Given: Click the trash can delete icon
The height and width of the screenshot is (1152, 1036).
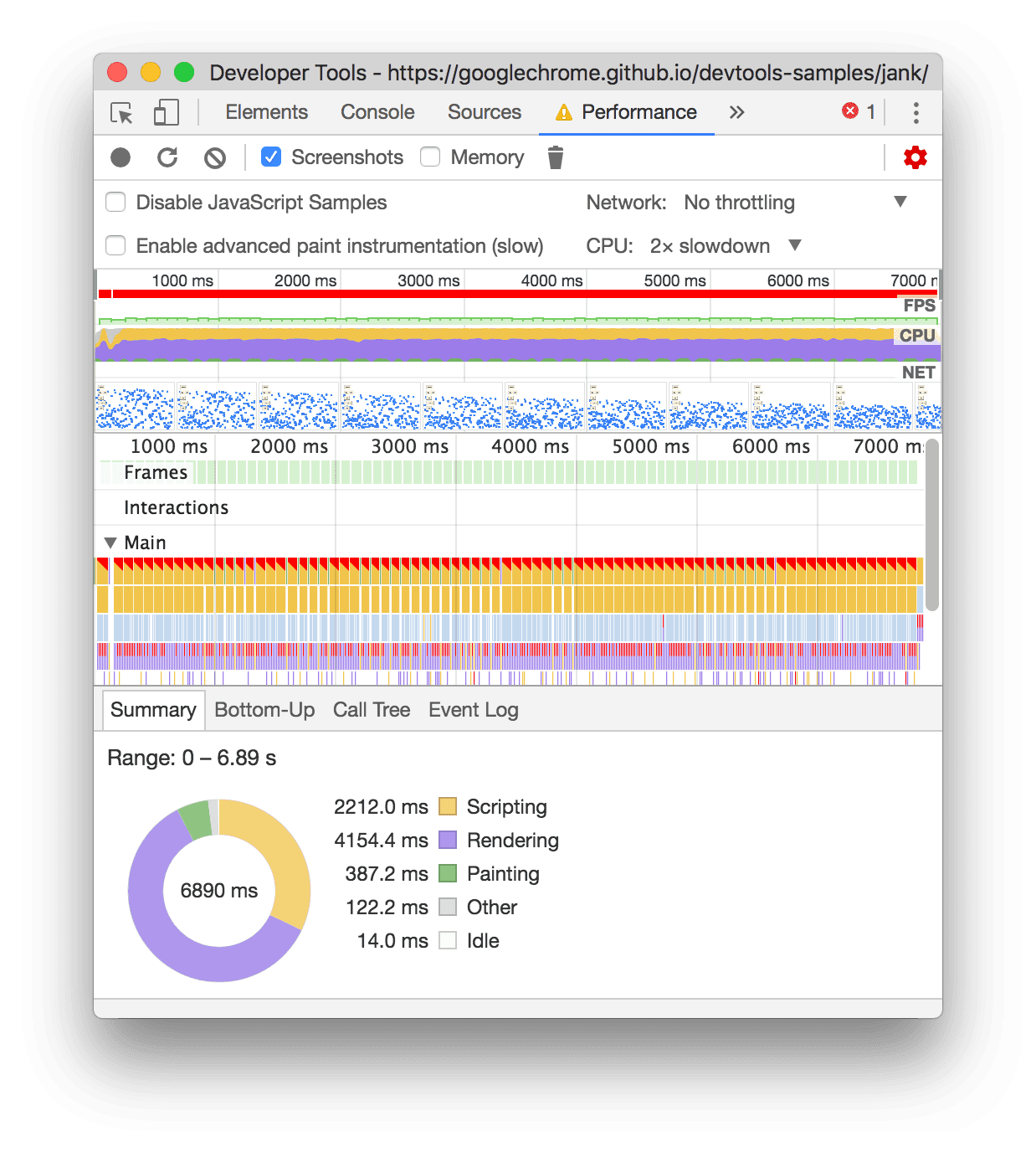Looking at the screenshot, I should (555, 157).
